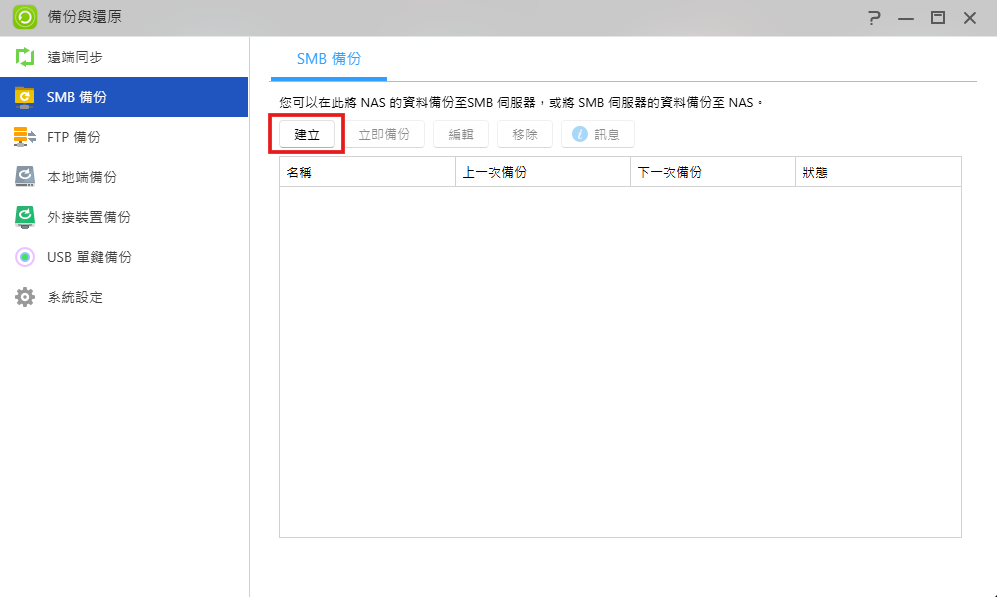Sort by the 狀態 column header
Screen dimensions: 997x597
(x=878, y=172)
